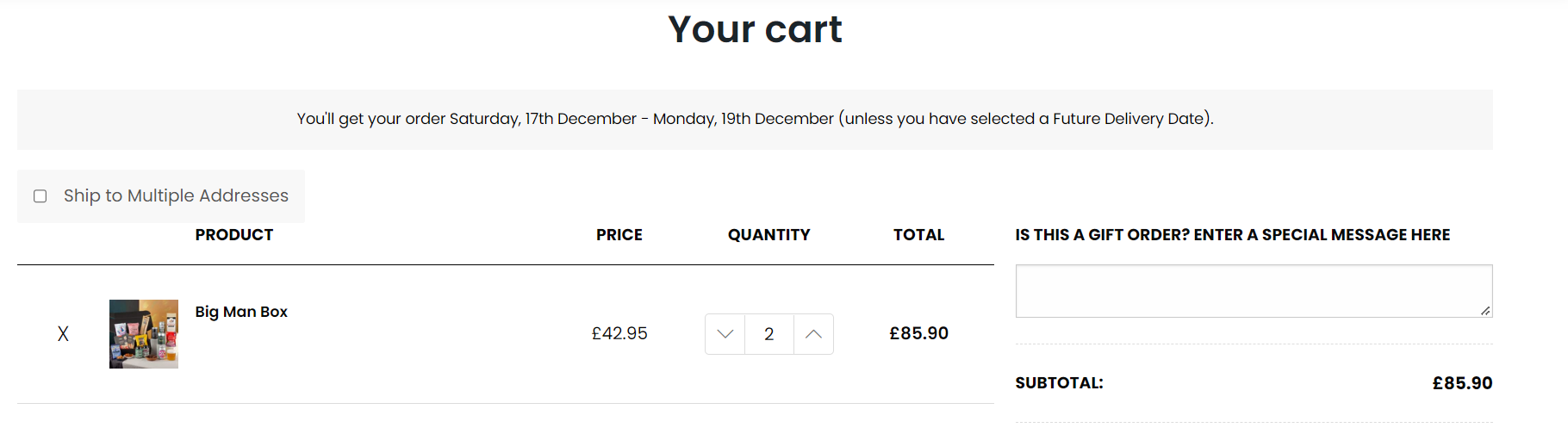
Task: Click the TOTAL column header
Action: click(x=918, y=235)
